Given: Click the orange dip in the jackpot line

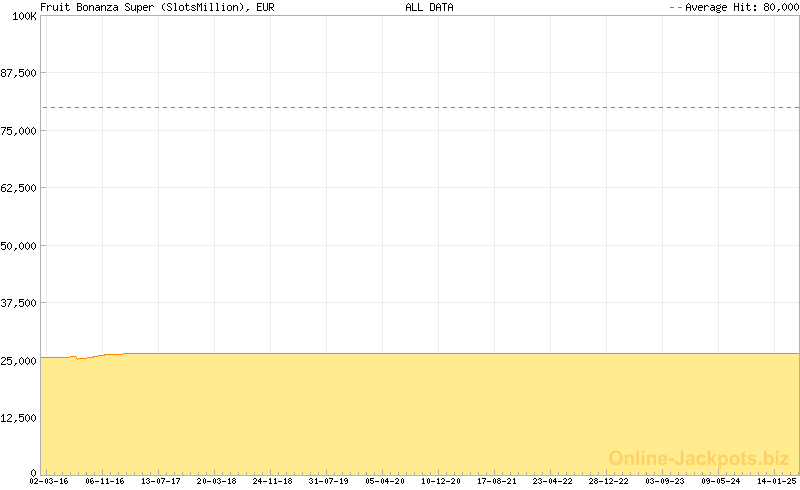Looking at the screenshot, I should pos(81,357).
